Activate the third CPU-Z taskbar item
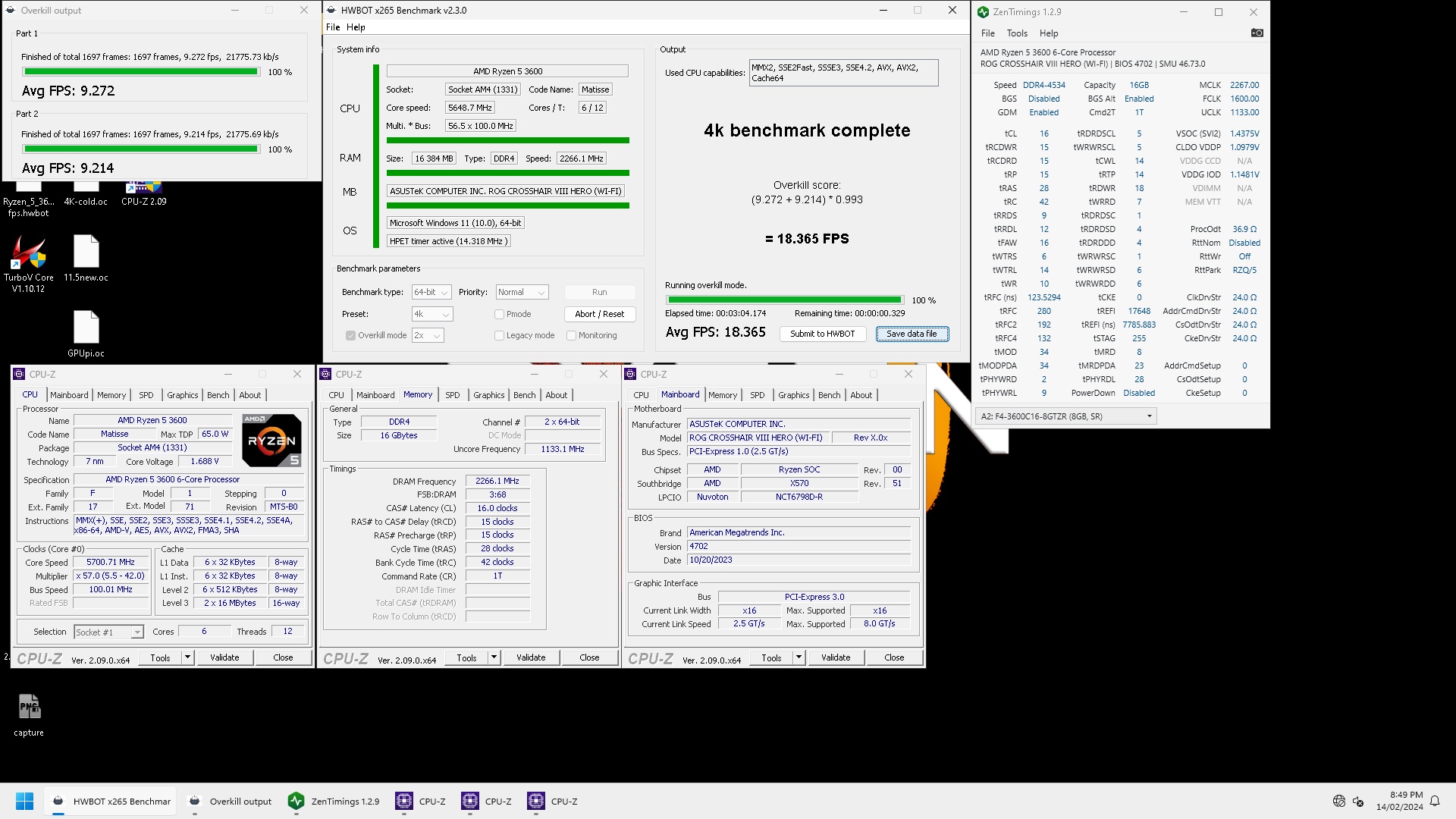The width and height of the screenshot is (1456, 819). tap(553, 801)
